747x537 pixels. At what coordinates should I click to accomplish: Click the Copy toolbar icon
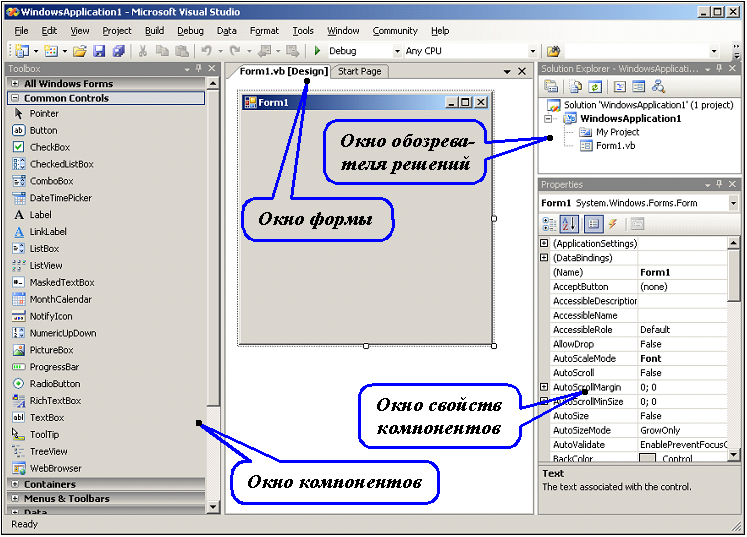coord(162,51)
